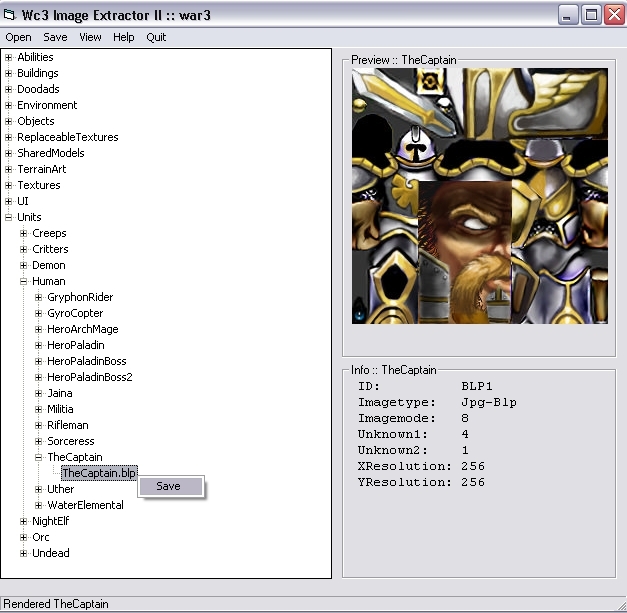Click the YResolution value 256

pos(473,482)
